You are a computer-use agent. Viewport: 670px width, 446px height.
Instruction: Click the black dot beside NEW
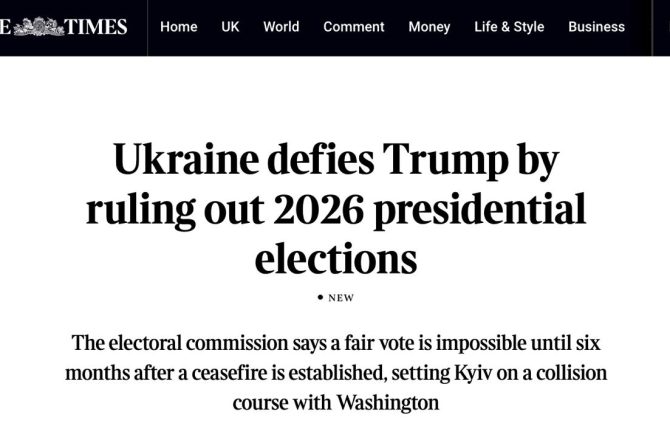pos(320,297)
